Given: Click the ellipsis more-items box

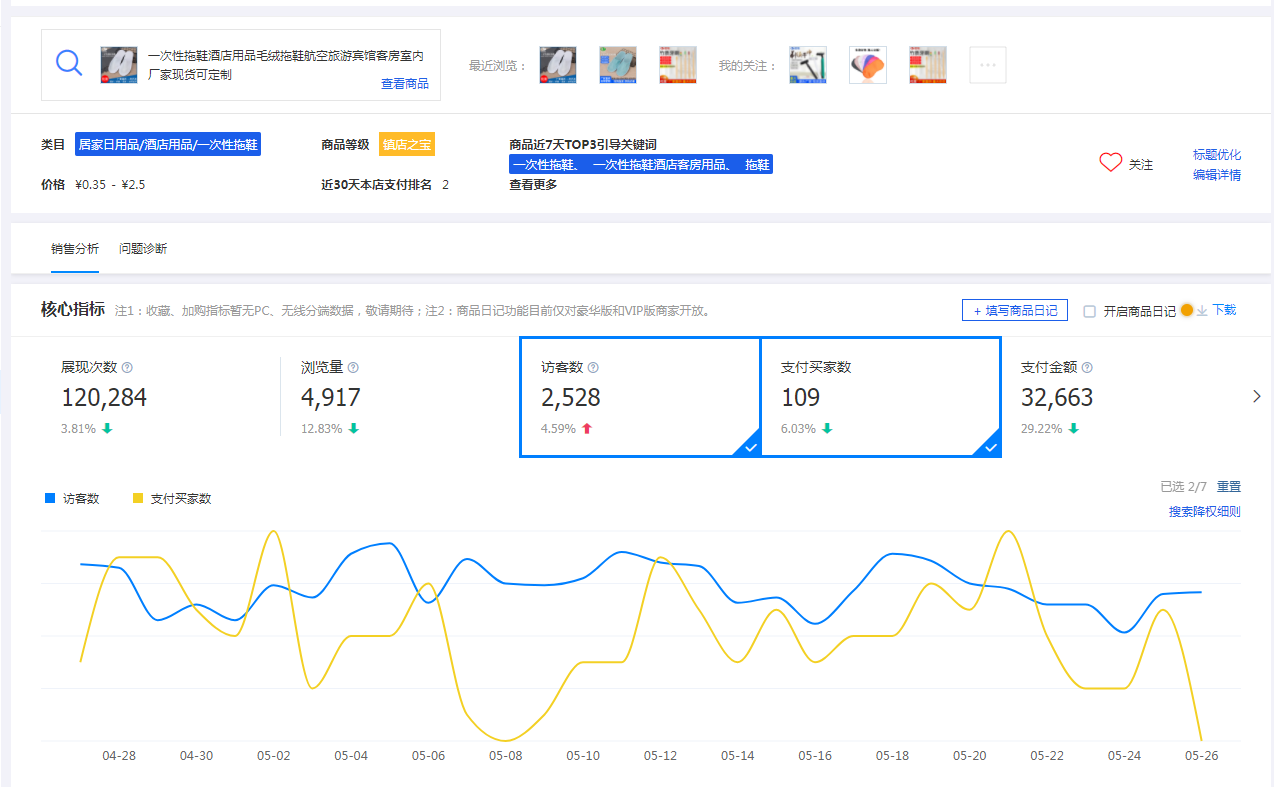Looking at the screenshot, I should tap(987, 65).
